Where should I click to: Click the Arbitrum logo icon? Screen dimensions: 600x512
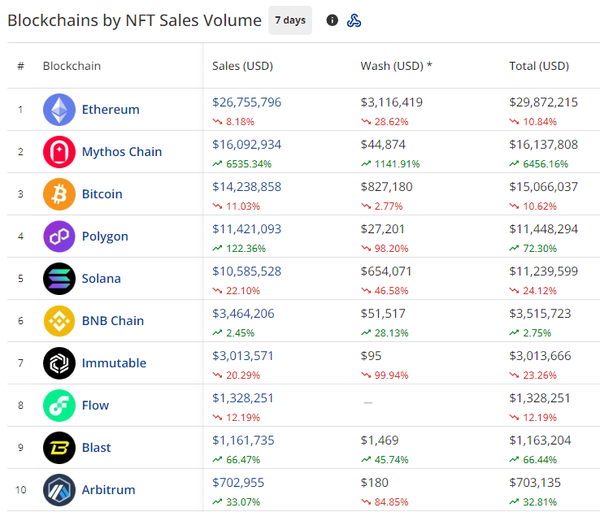(59, 490)
